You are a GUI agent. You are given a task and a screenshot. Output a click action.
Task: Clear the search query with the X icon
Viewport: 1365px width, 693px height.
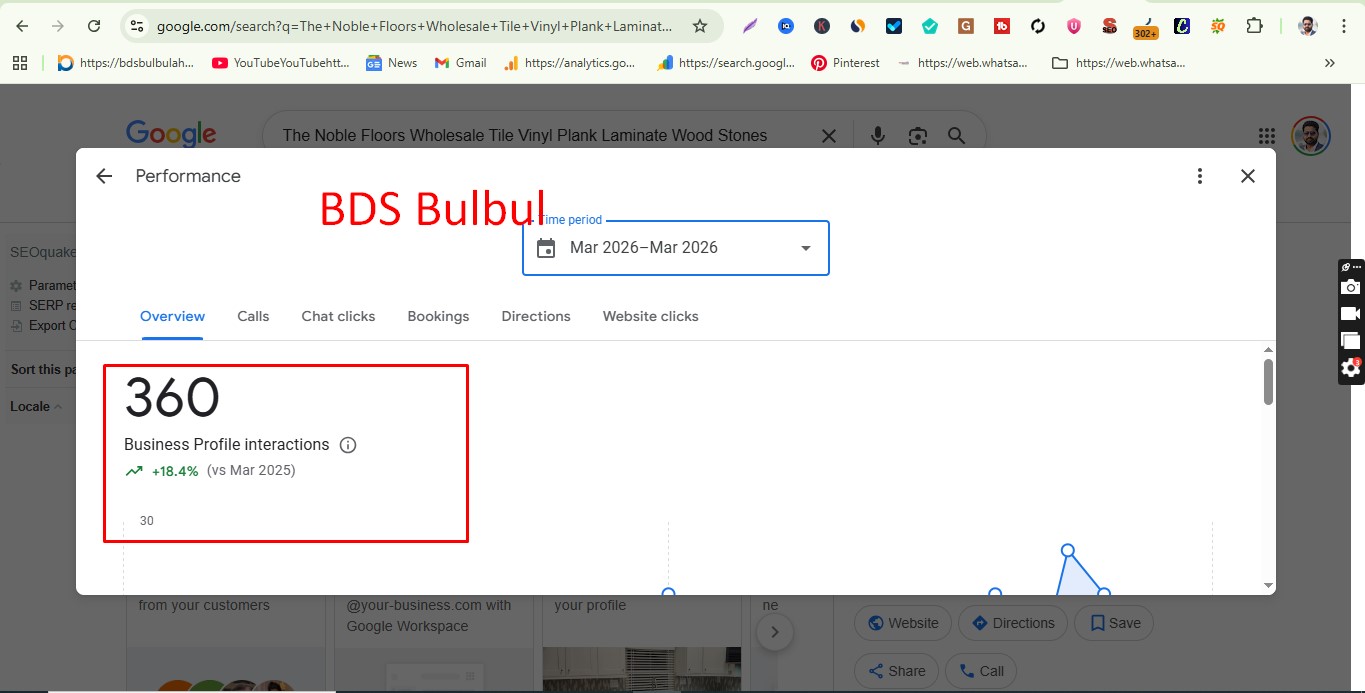click(828, 135)
